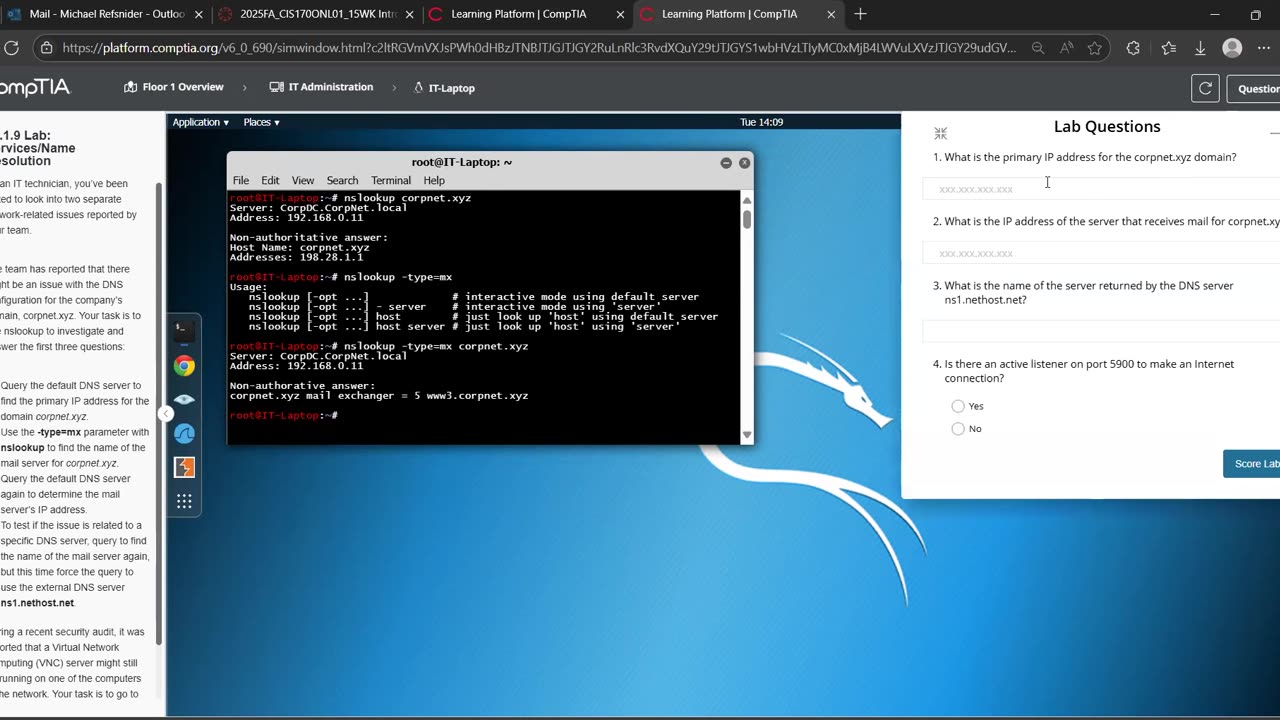This screenshot has width=1280, height=720.
Task: Open browser Extensions puzzle icon
Action: 1133,48
